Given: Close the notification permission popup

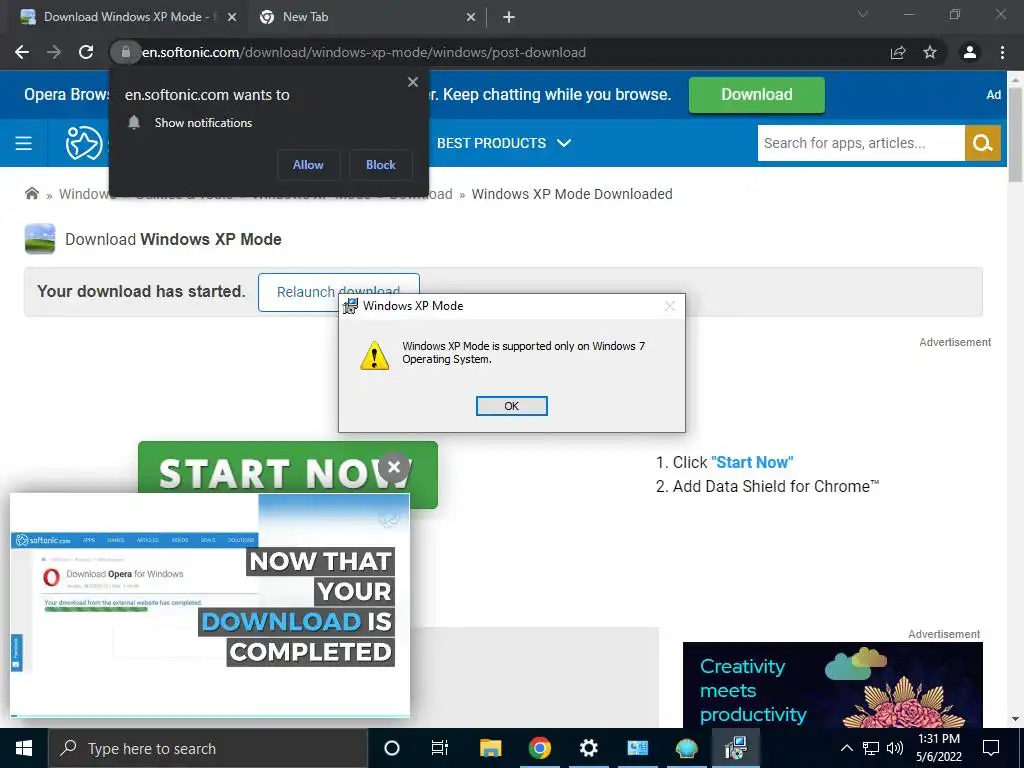Looking at the screenshot, I should click(x=413, y=82).
